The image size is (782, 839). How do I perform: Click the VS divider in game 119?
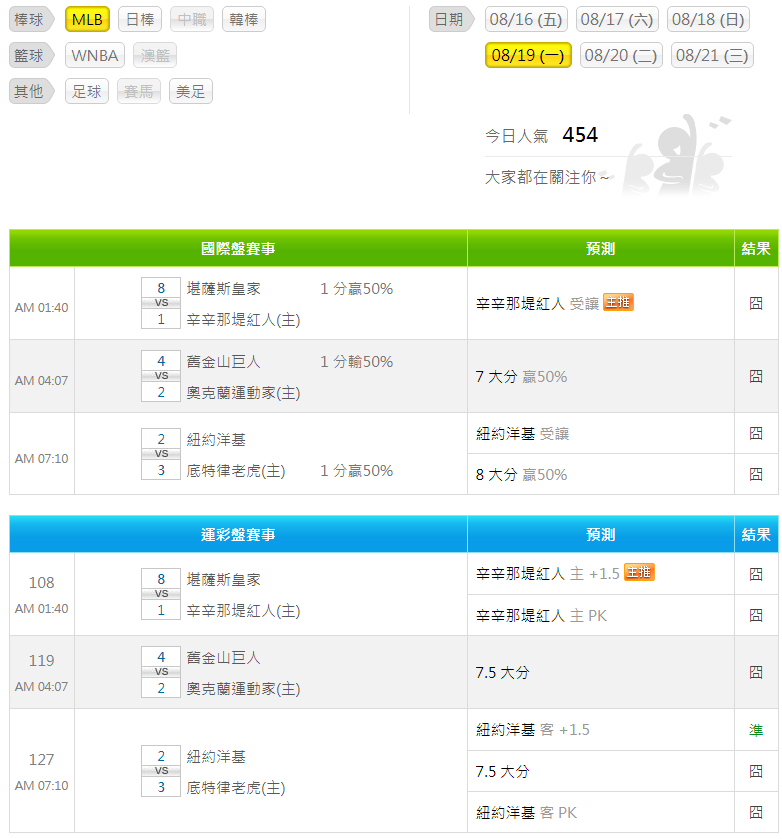point(161,672)
